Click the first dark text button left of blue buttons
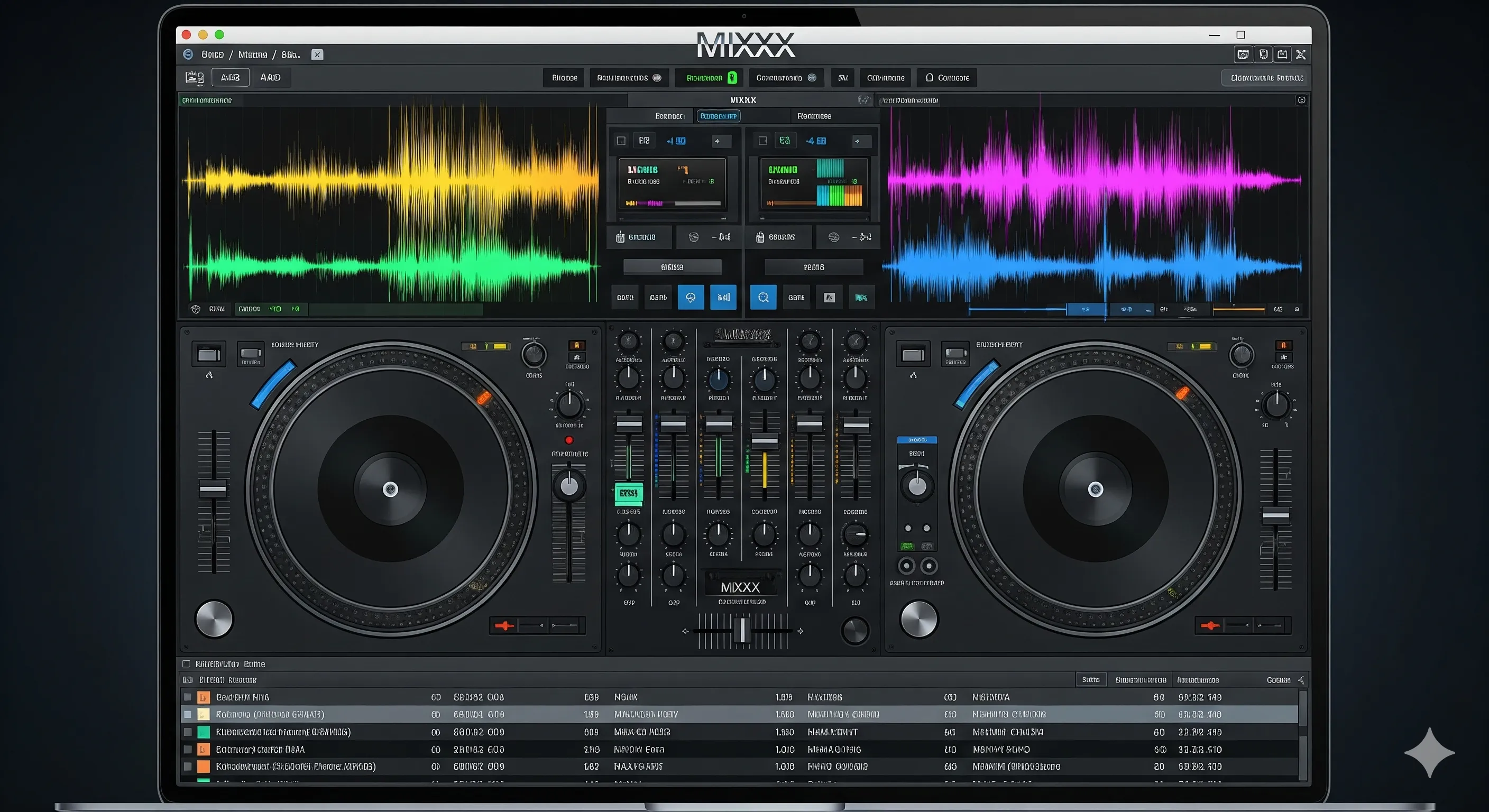The height and width of the screenshot is (812, 1489). pos(625,298)
